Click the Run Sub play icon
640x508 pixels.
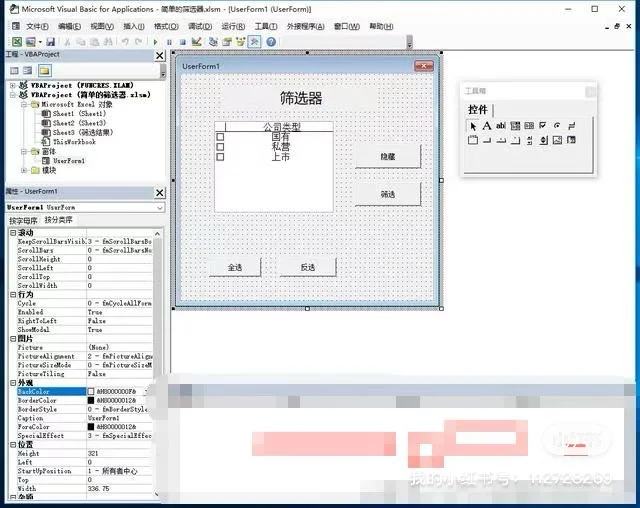coord(156,42)
